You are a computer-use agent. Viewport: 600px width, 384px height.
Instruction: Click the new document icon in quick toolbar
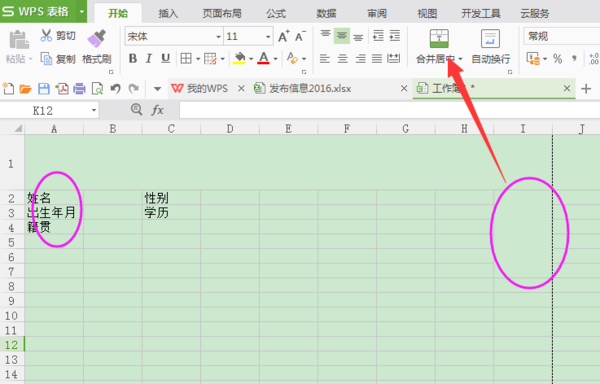coord(8,88)
